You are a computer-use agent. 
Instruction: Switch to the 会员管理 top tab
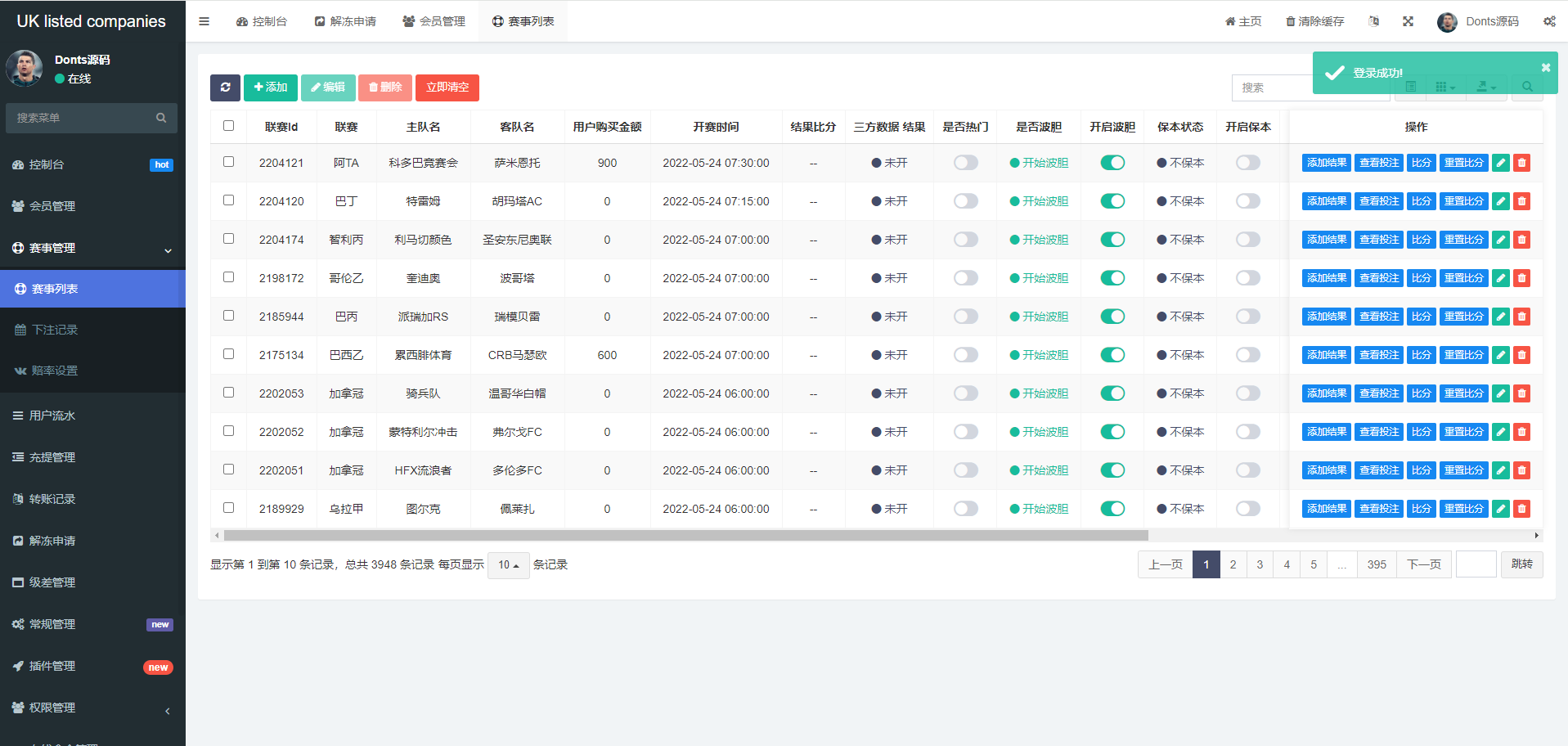pos(434,21)
